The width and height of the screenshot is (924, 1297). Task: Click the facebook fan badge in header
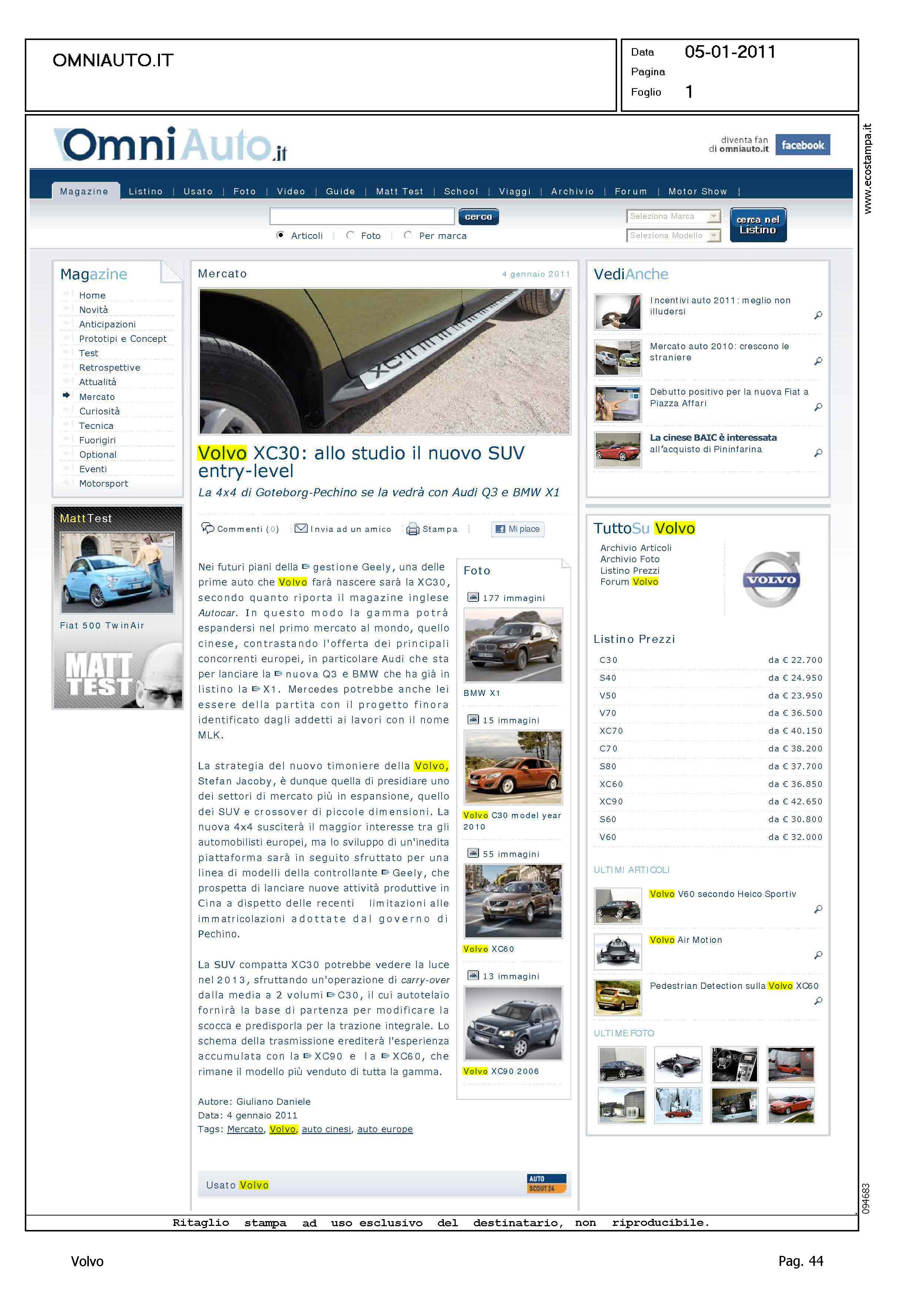coord(802,145)
